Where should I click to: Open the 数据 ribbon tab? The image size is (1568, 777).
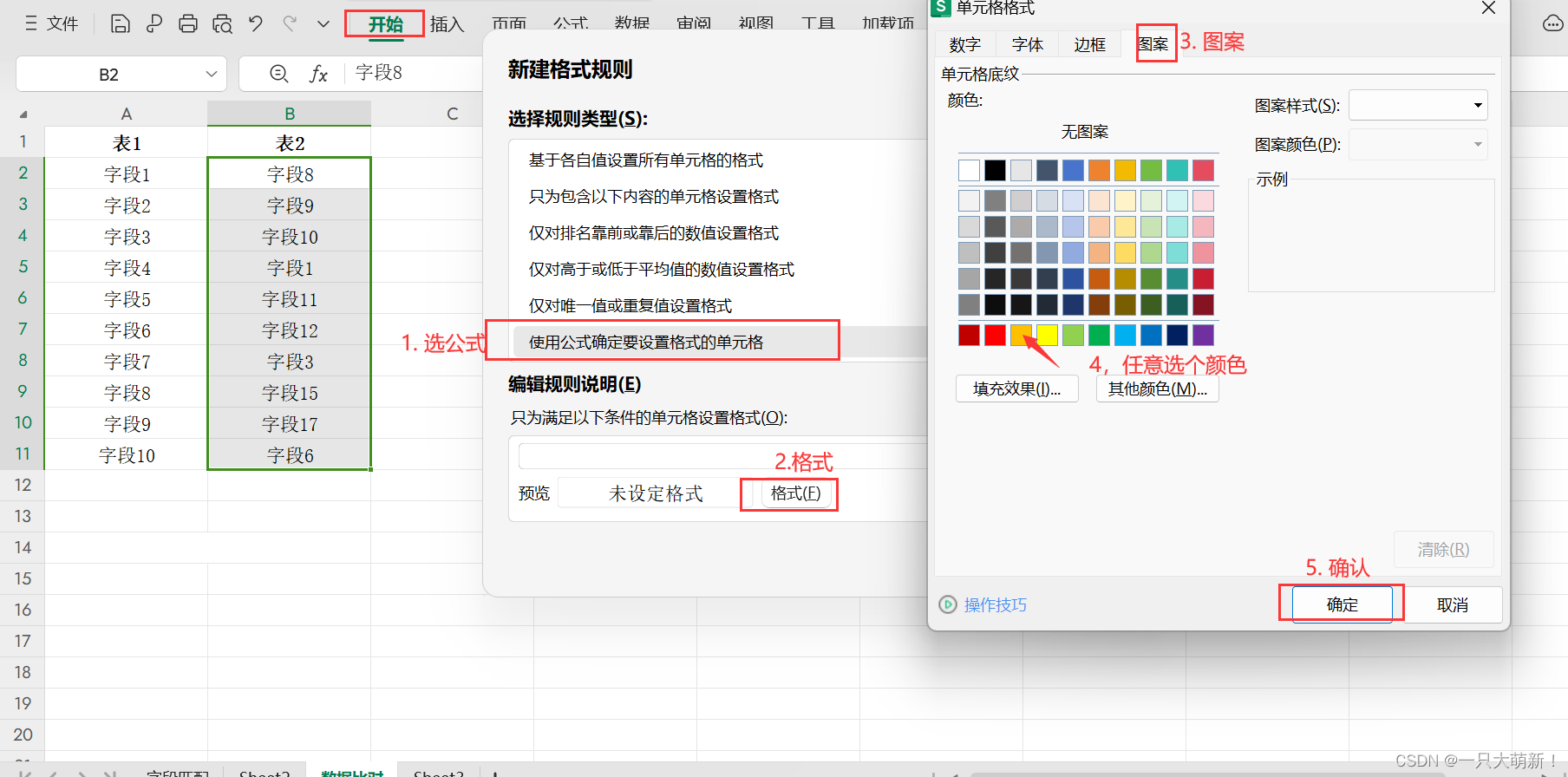tap(632, 24)
